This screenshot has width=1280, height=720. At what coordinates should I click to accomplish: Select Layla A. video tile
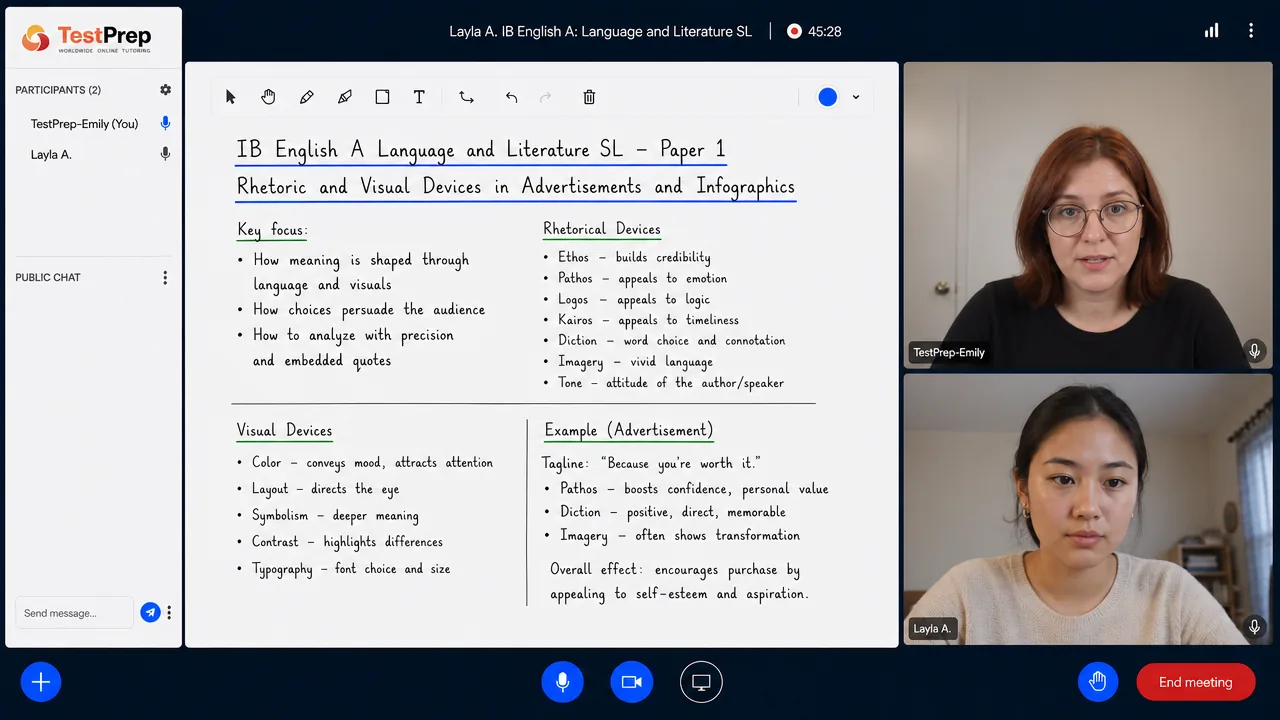[1088, 510]
